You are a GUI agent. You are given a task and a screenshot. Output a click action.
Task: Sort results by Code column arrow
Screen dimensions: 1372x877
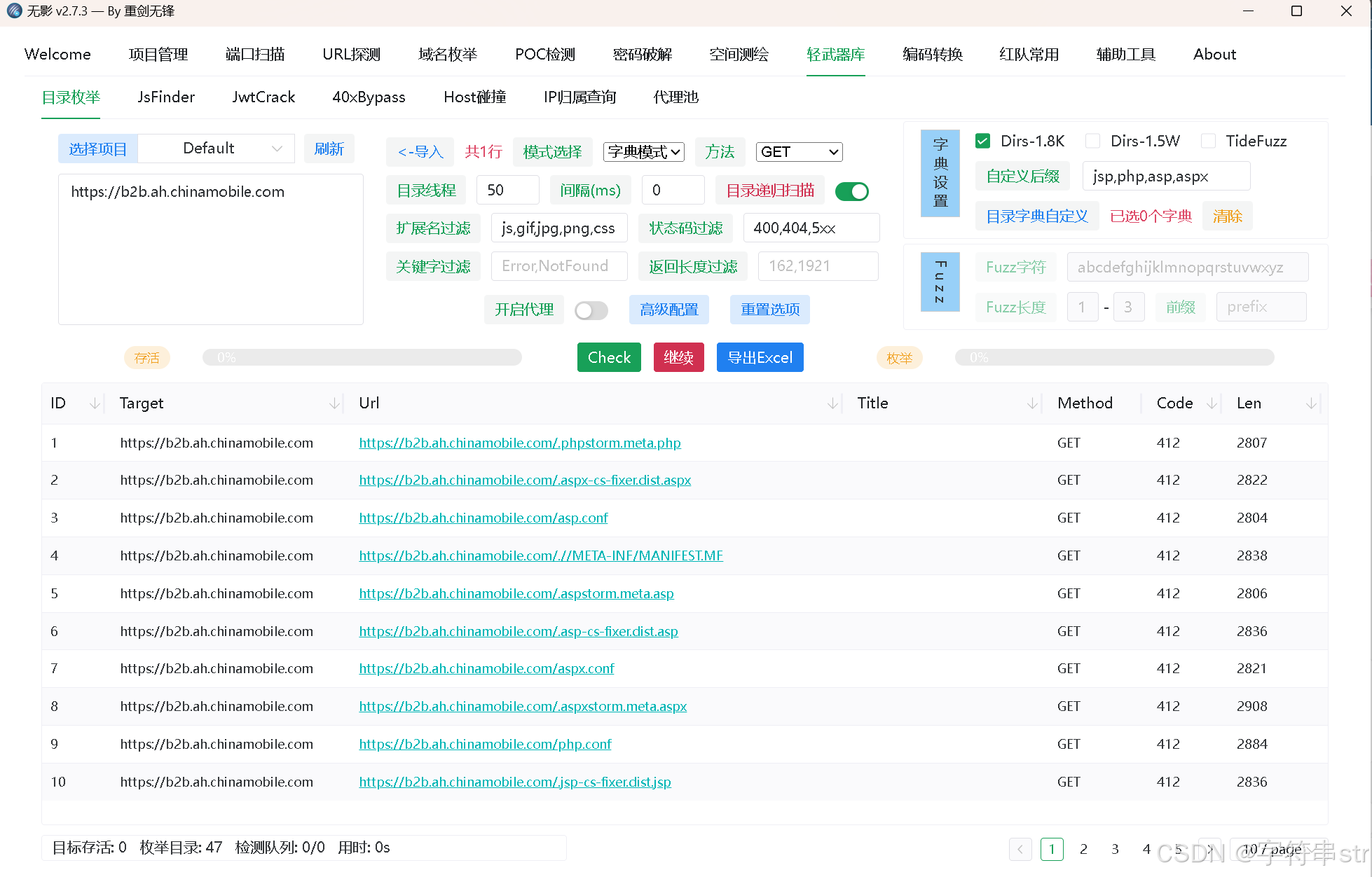pos(1212,403)
